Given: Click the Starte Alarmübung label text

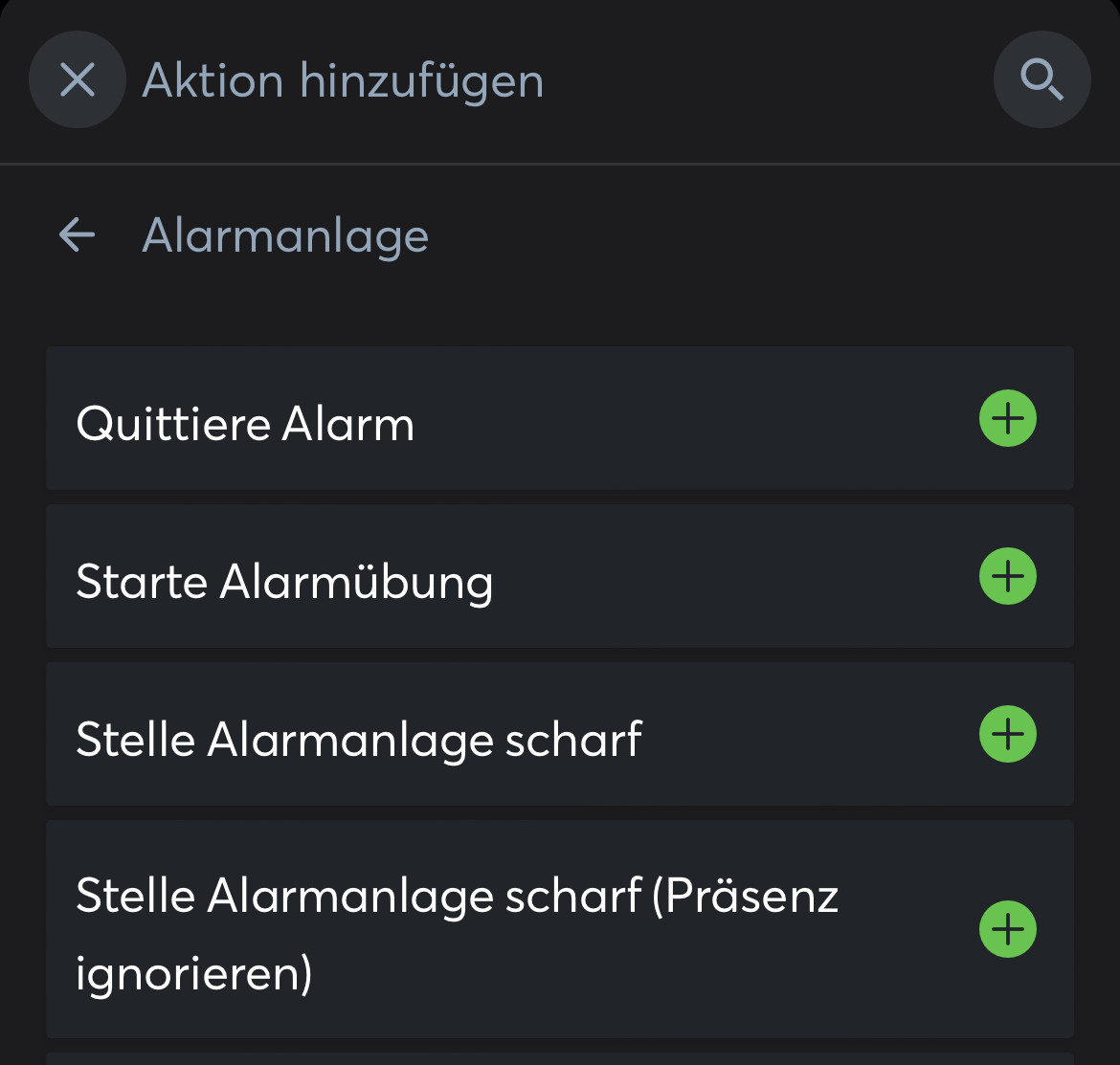Looking at the screenshot, I should 284,582.
